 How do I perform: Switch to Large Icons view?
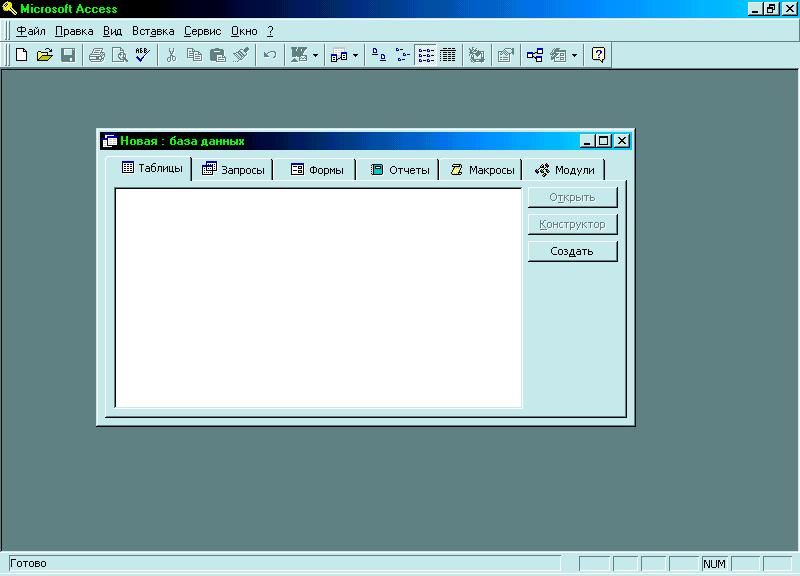point(379,55)
